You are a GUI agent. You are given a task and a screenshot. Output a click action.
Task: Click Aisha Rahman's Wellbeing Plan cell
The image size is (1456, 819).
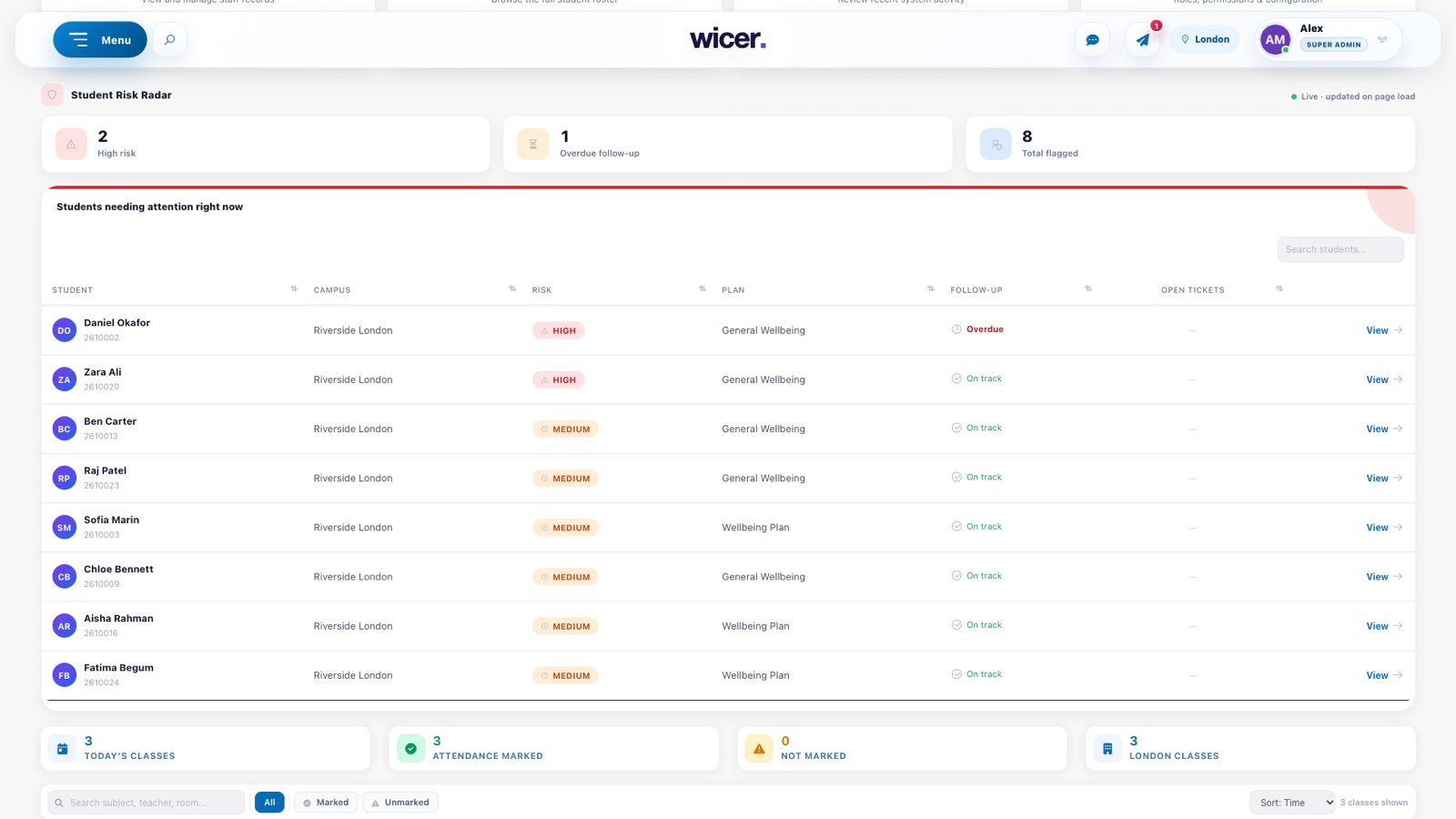[755, 626]
